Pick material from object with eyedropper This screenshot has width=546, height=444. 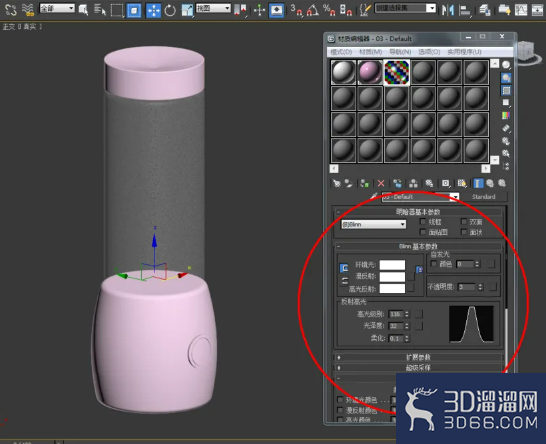[x=374, y=196]
